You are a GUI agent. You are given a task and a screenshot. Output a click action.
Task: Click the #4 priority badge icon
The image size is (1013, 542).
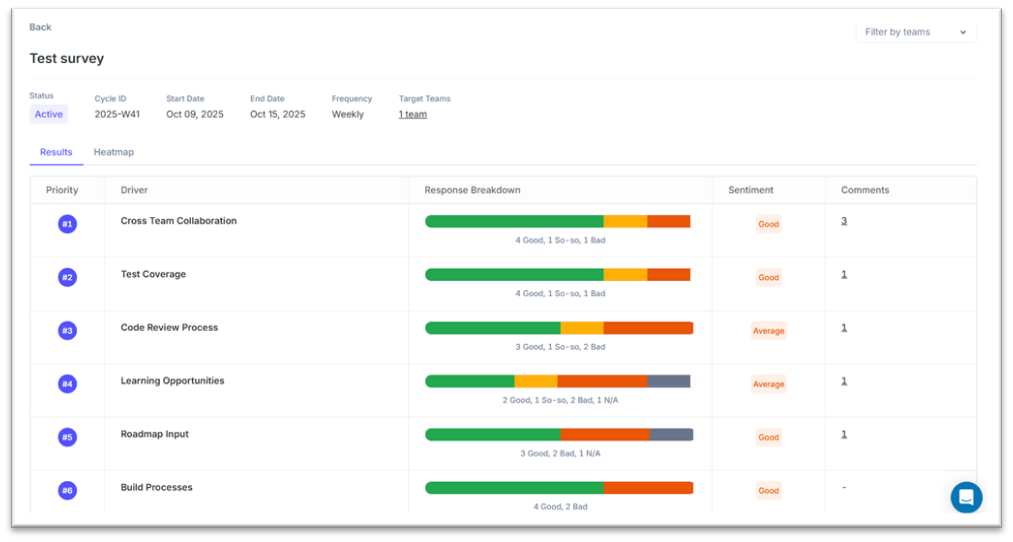pyautogui.click(x=67, y=384)
